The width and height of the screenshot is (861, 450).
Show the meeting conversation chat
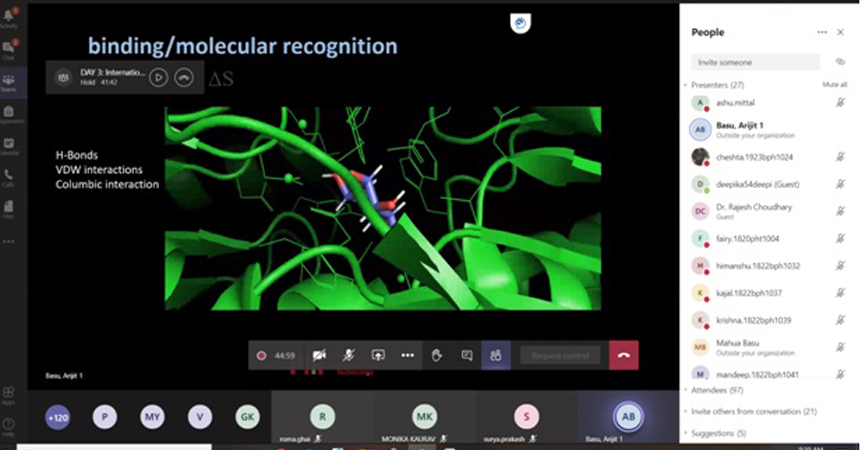466,355
